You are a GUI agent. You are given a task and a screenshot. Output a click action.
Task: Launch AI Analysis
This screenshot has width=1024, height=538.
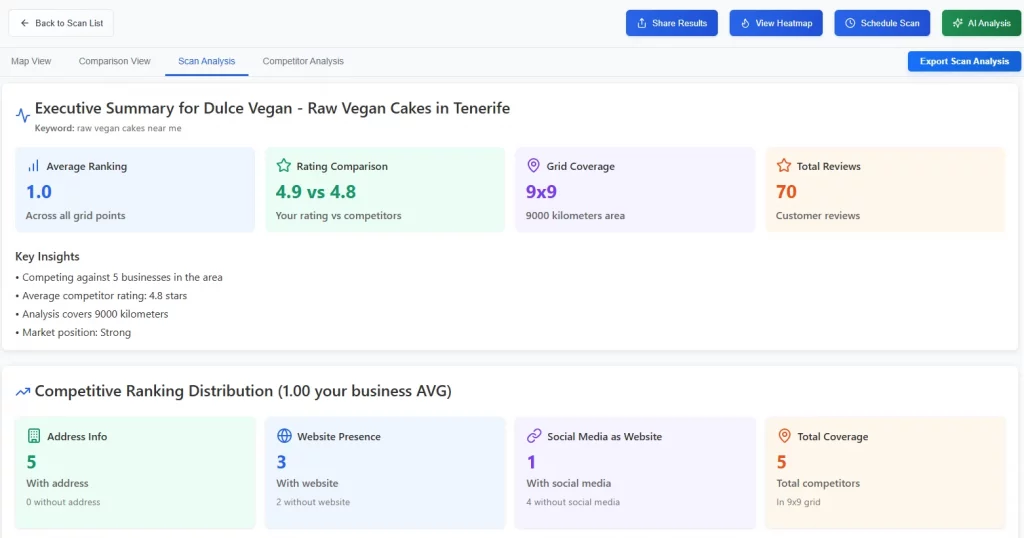click(981, 23)
